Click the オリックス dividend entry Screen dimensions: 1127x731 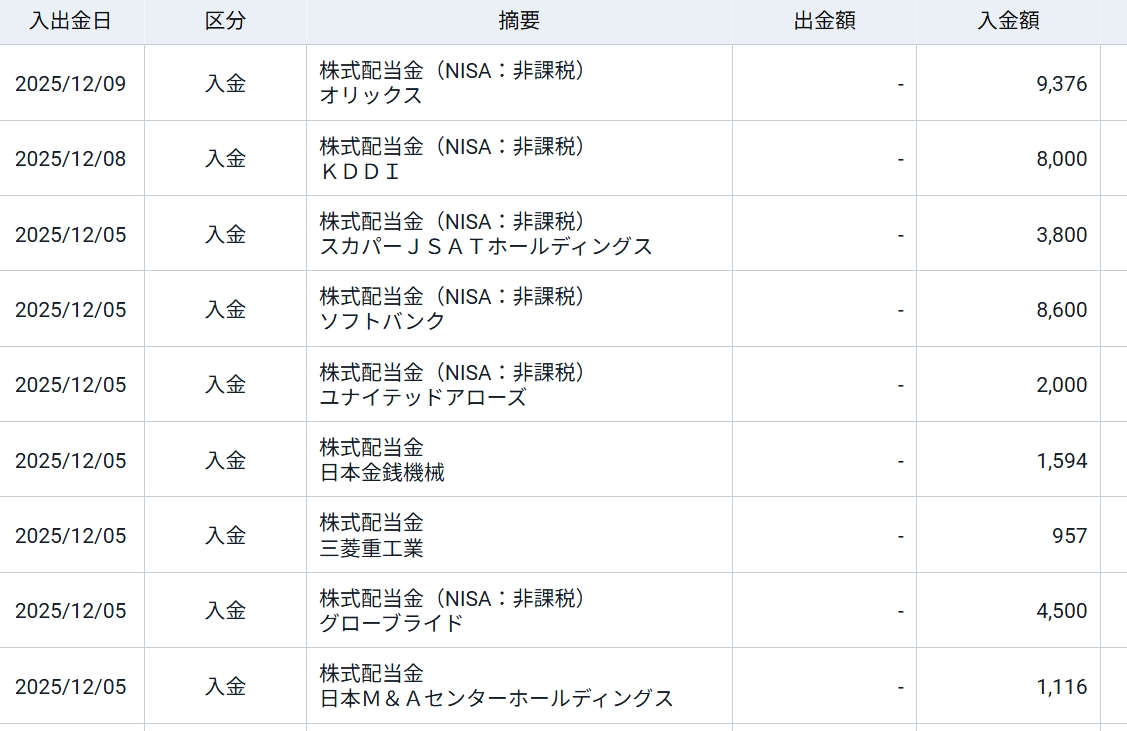371,96
